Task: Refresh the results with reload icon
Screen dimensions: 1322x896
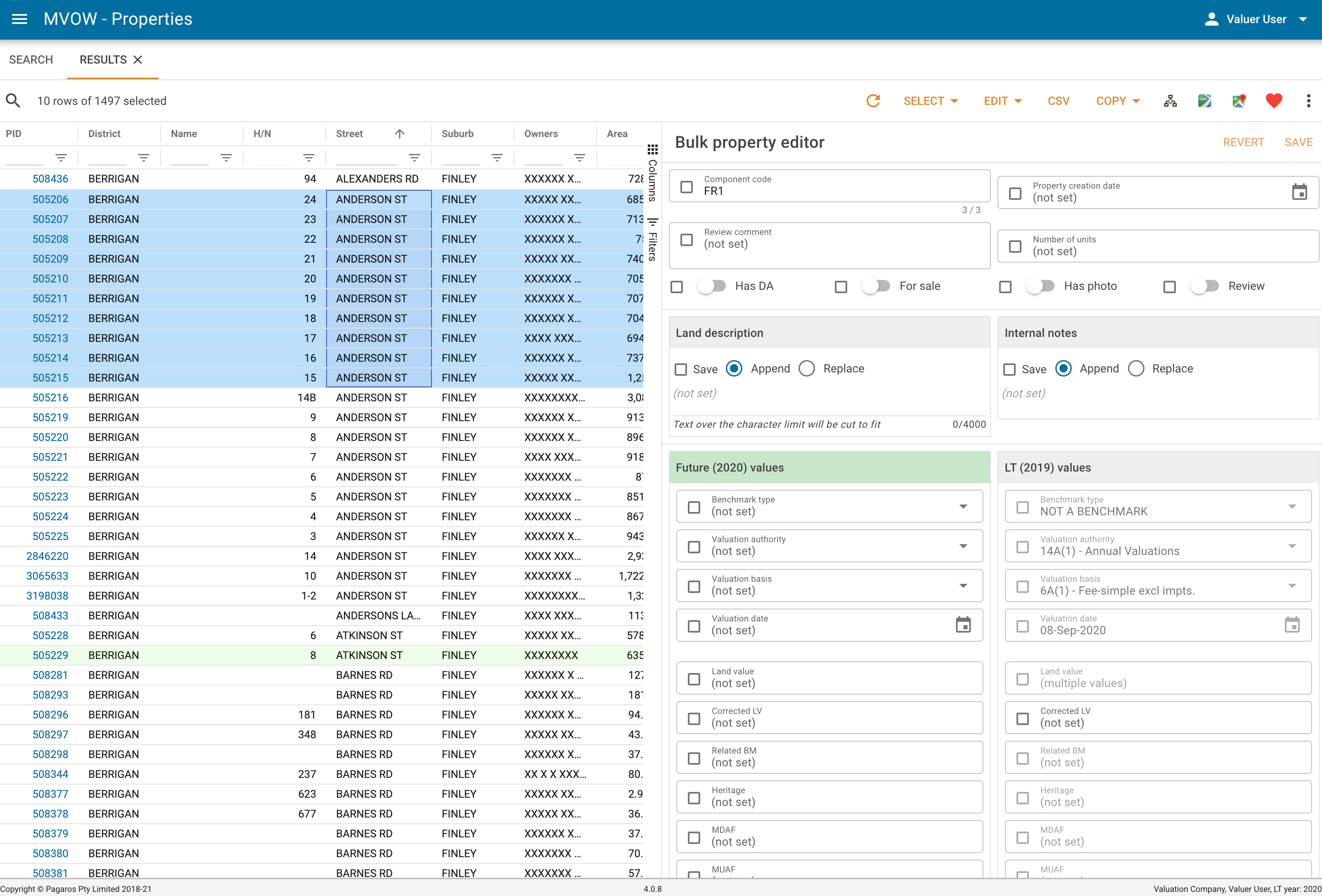Action: (873, 101)
